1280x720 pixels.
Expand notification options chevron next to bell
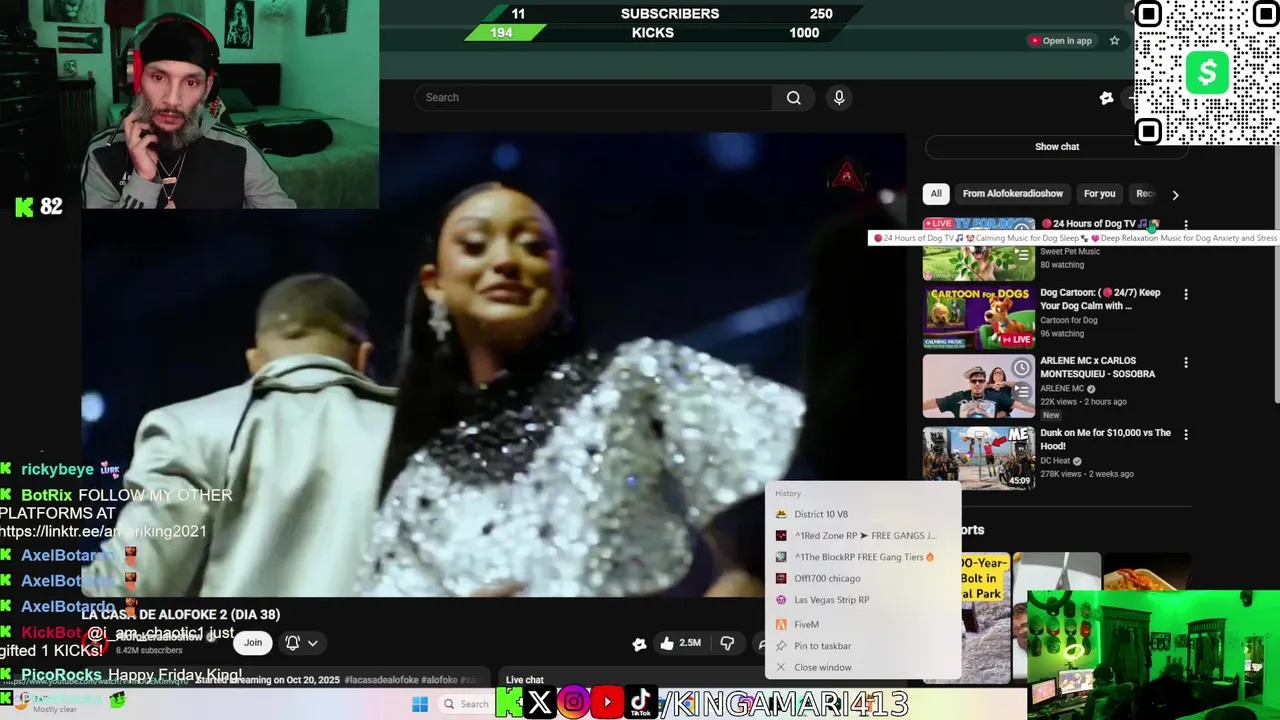[312, 643]
